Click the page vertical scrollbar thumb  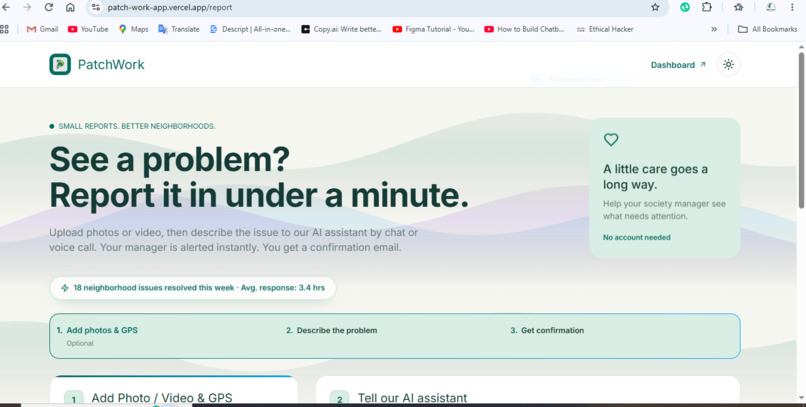(801, 130)
